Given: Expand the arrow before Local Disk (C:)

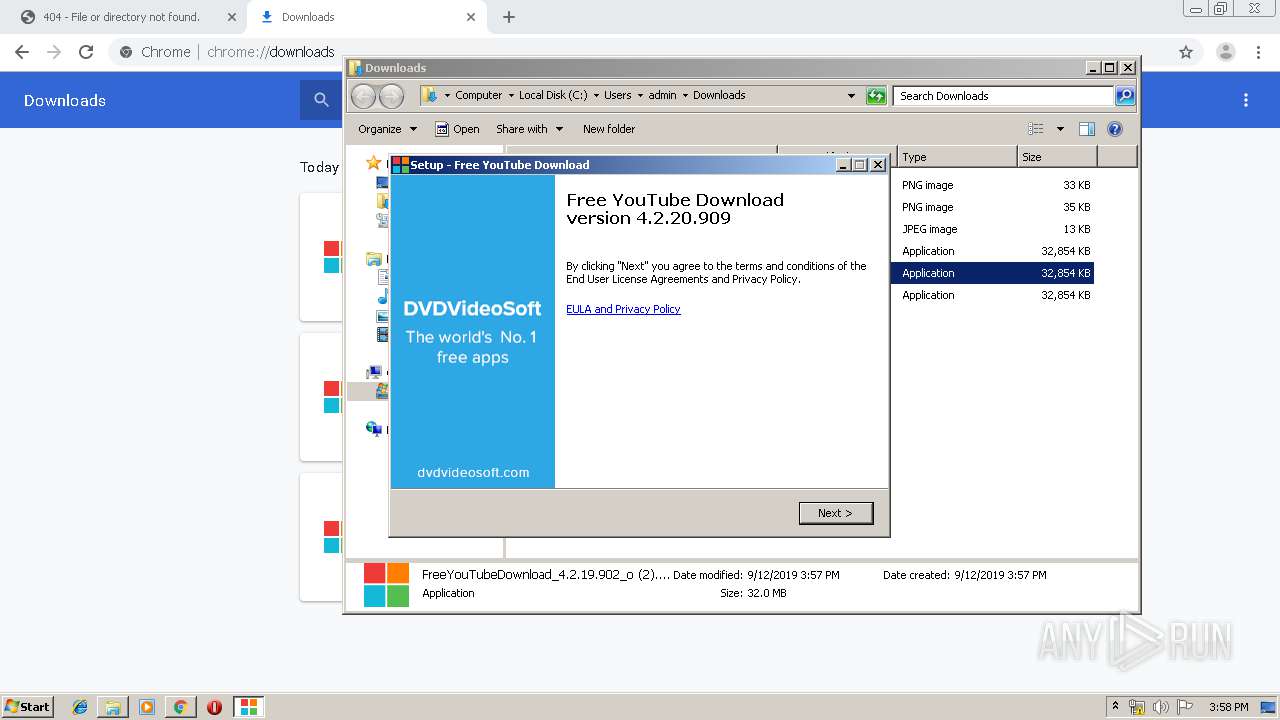Looking at the screenshot, I should [511, 96].
